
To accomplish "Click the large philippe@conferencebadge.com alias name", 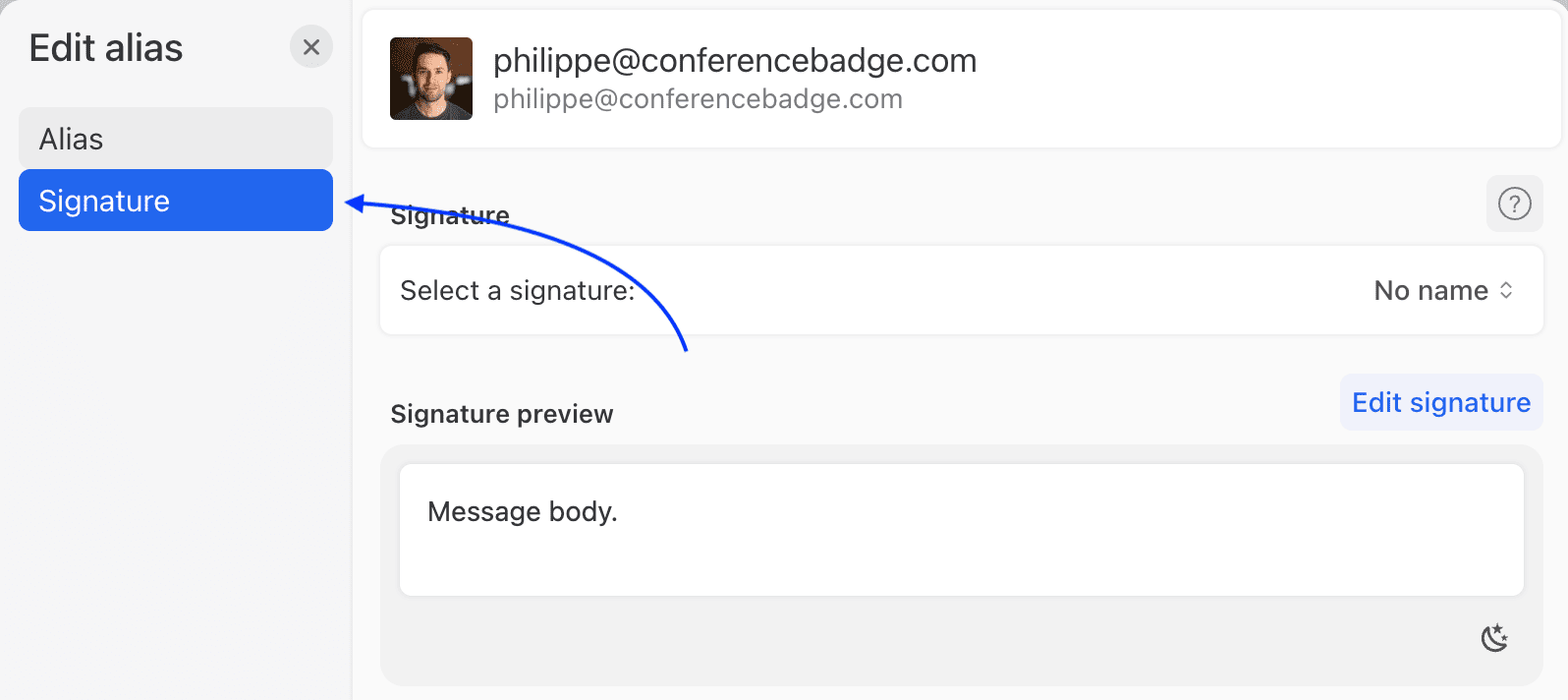I will 734,61.
